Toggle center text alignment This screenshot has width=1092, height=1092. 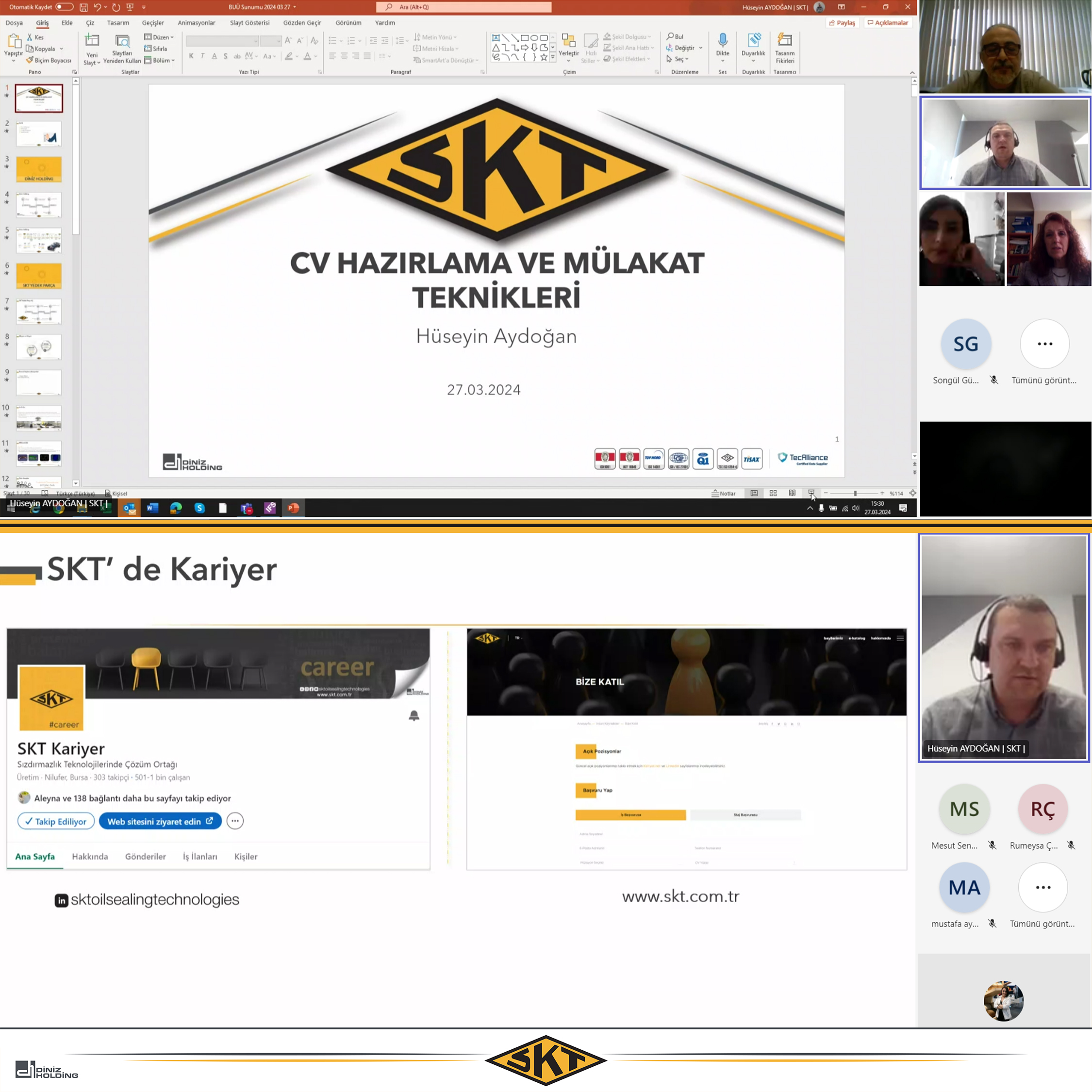(x=344, y=56)
